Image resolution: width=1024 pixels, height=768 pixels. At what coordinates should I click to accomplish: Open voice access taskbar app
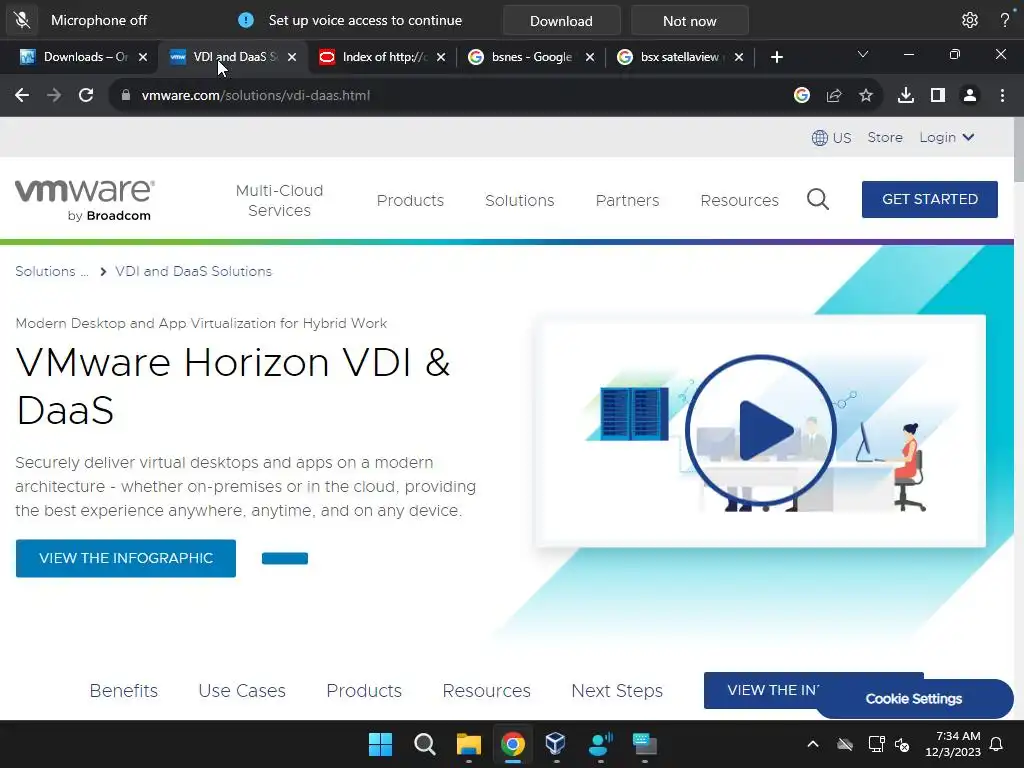point(600,744)
